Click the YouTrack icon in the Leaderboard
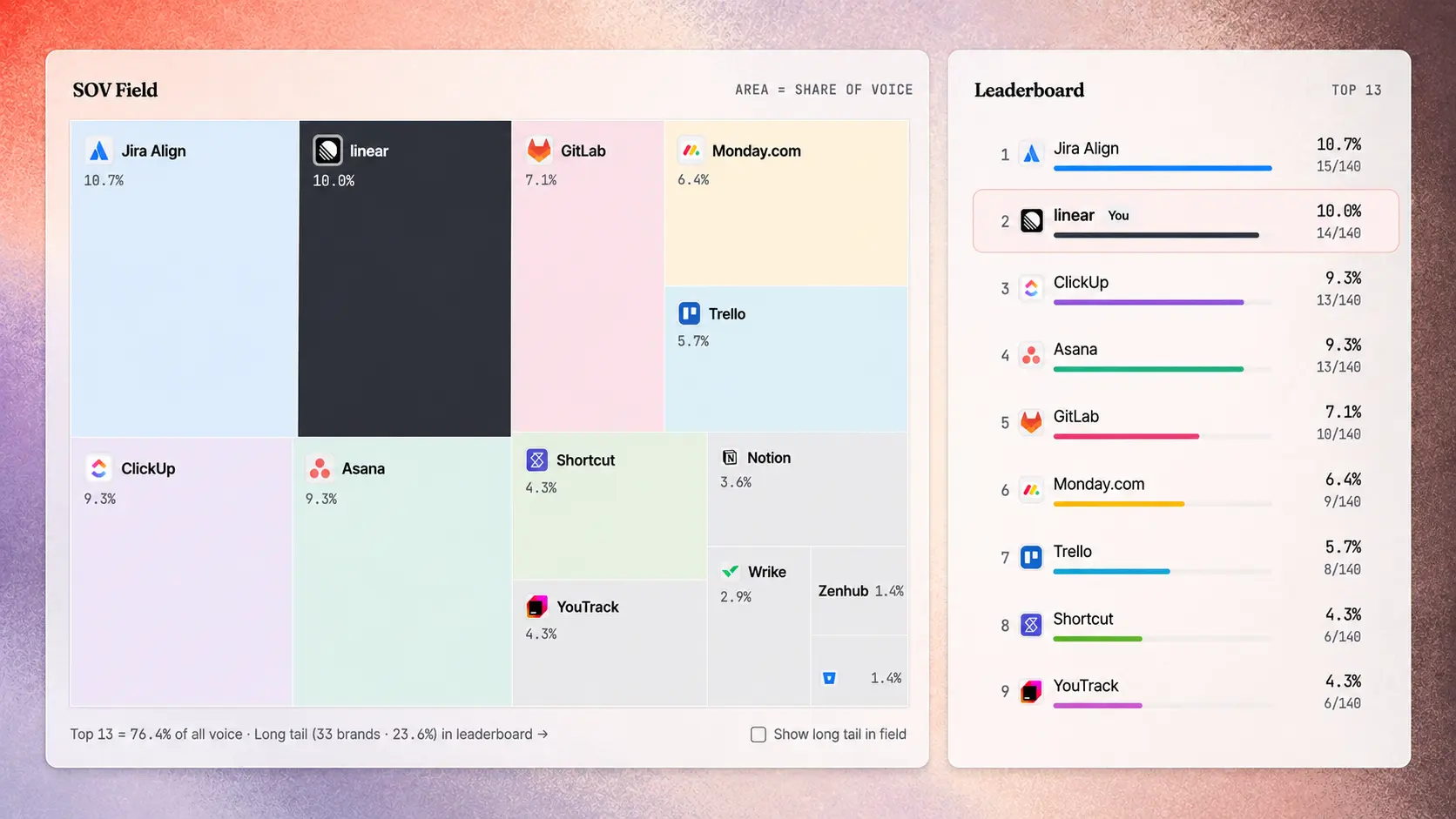Screen dimensions: 1456x819 (x=1031, y=692)
